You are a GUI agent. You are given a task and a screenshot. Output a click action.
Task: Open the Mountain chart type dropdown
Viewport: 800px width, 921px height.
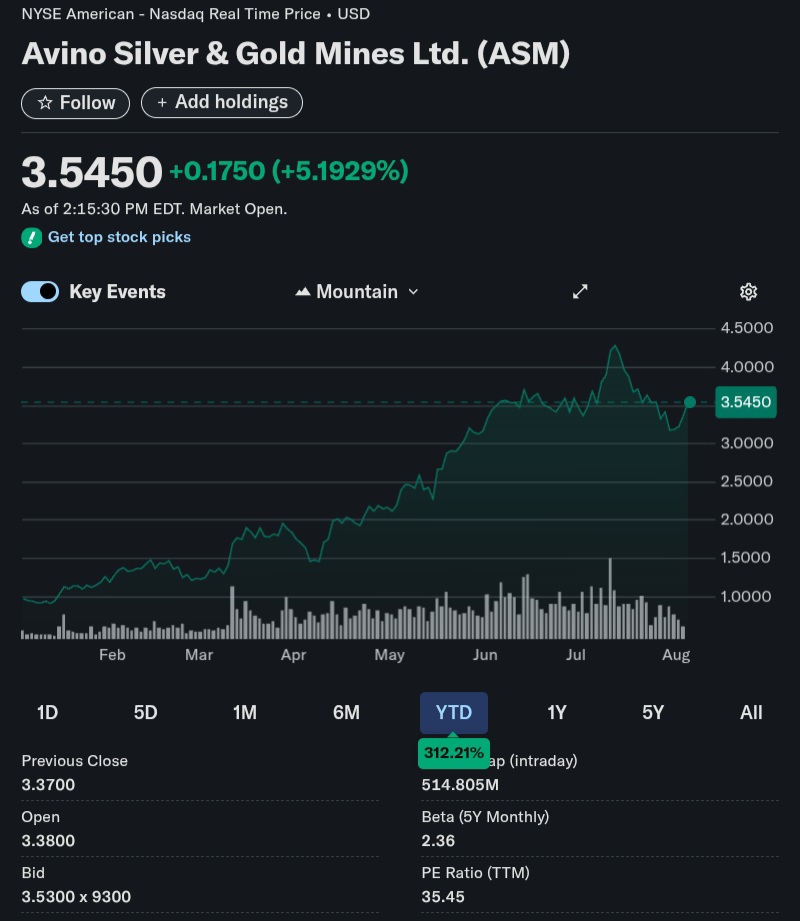357,291
